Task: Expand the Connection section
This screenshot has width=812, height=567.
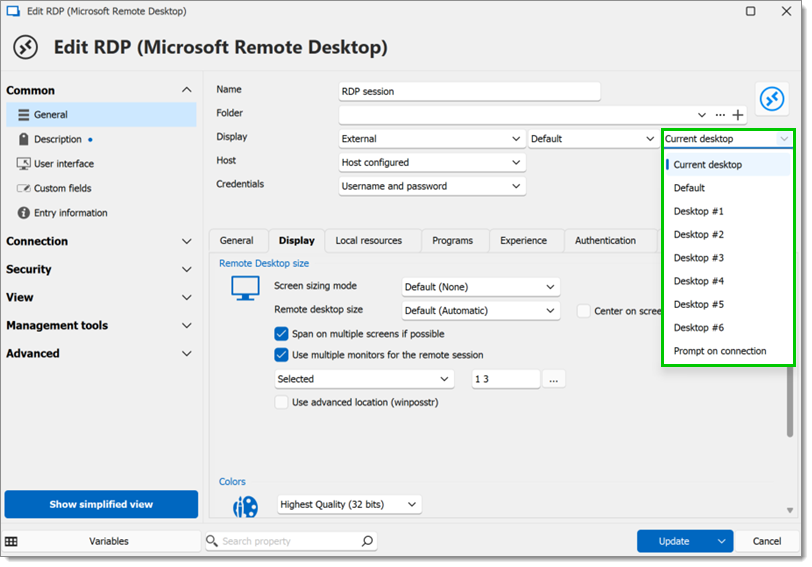Action: coord(186,241)
